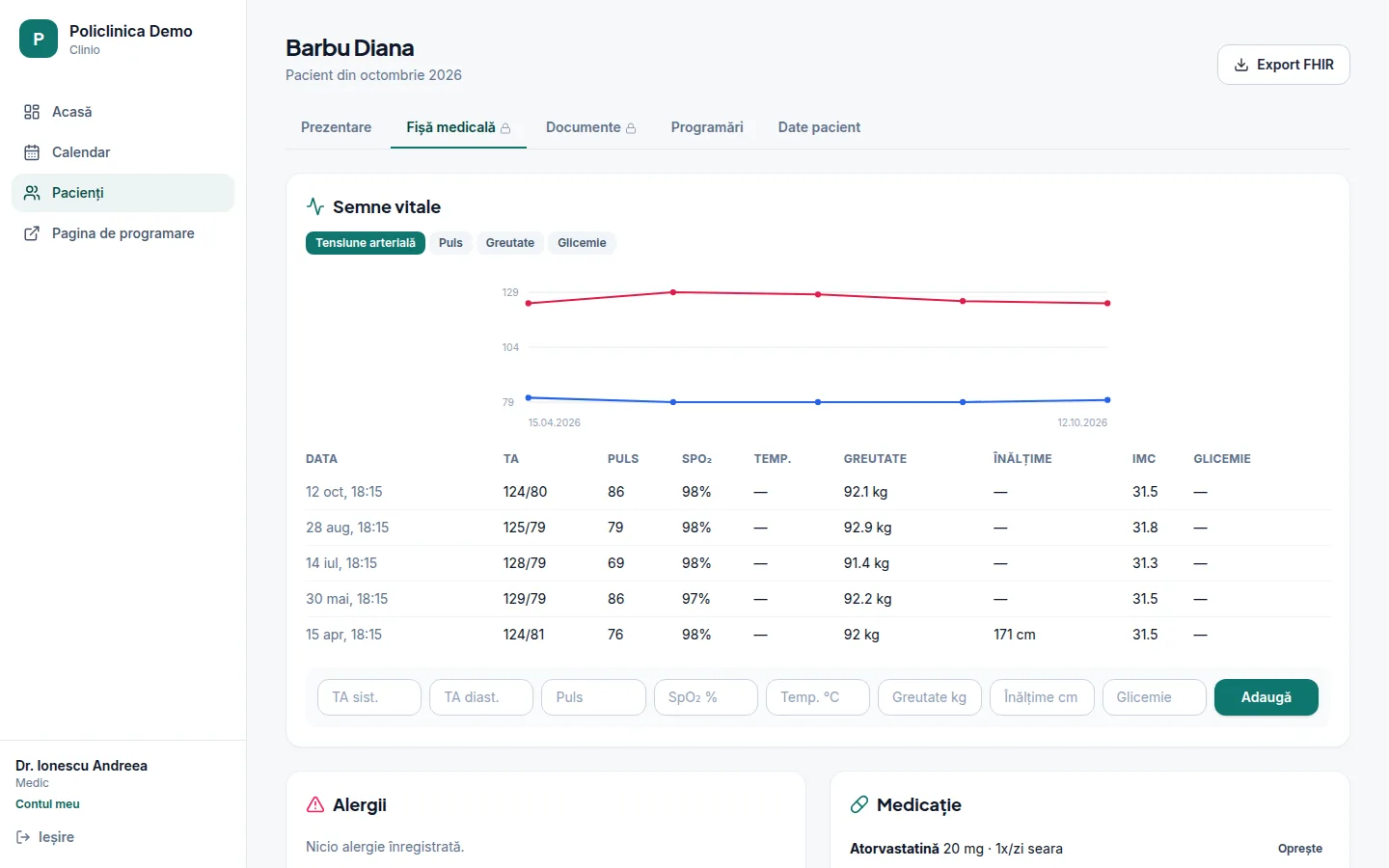Open the Contul meu link
This screenshot has width=1389, height=868.
[47, 804]
